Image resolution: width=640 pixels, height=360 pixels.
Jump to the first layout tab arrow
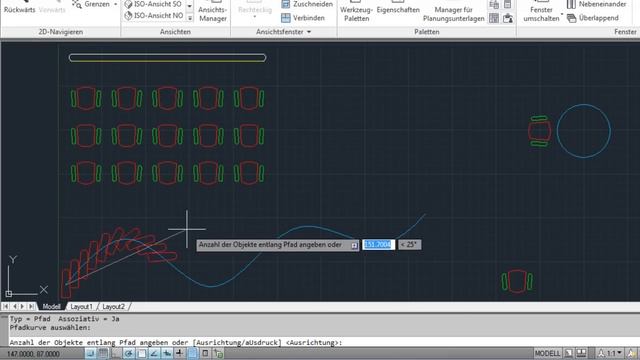click(x=6, y=307)
